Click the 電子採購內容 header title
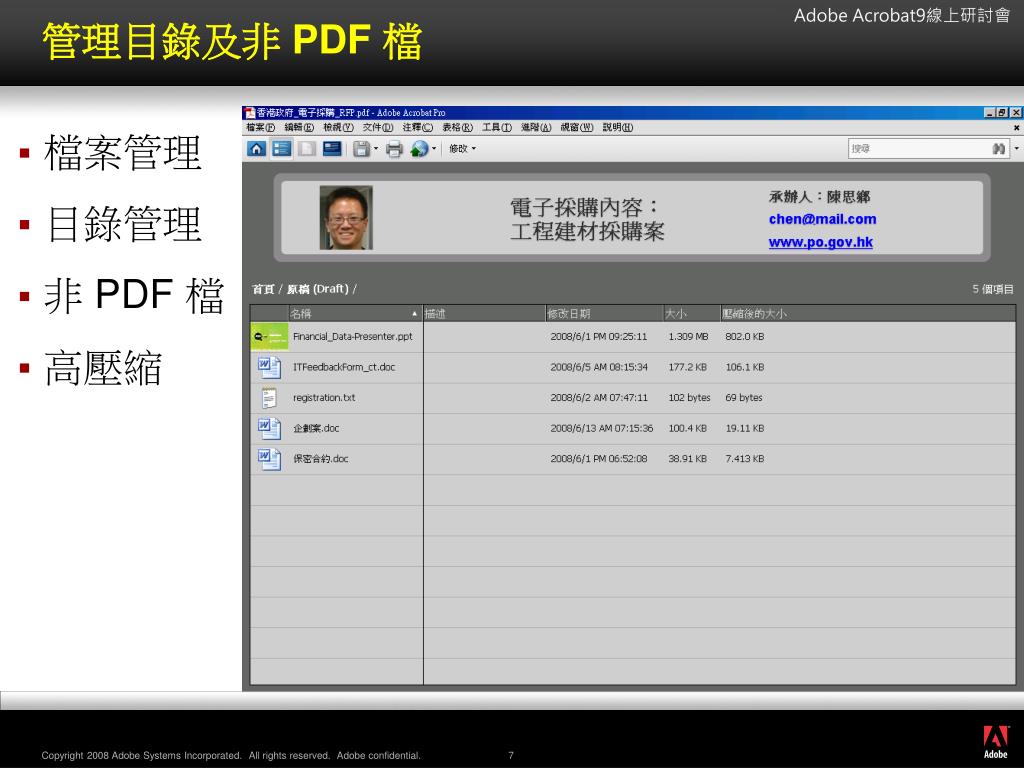1024x768 pixels. point(586,219)
